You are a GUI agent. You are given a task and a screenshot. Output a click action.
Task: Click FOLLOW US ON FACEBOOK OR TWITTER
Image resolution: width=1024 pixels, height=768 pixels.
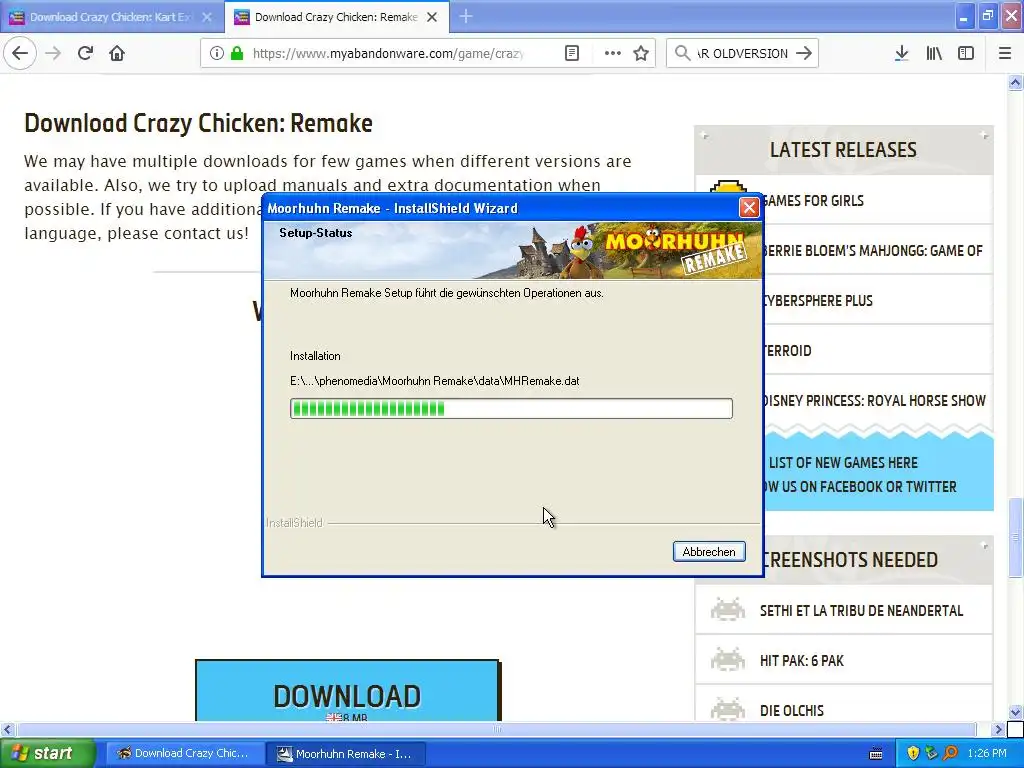[859, 487]
